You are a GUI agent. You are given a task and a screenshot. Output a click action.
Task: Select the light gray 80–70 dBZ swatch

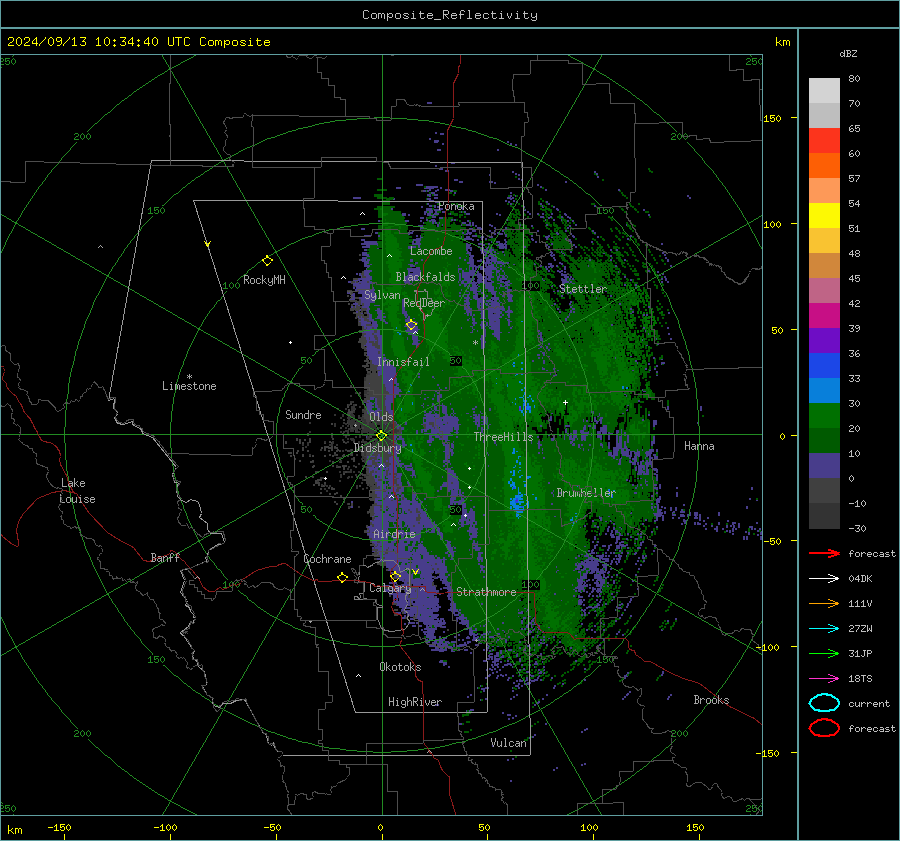pyautogui.click(x=824, y=91)
